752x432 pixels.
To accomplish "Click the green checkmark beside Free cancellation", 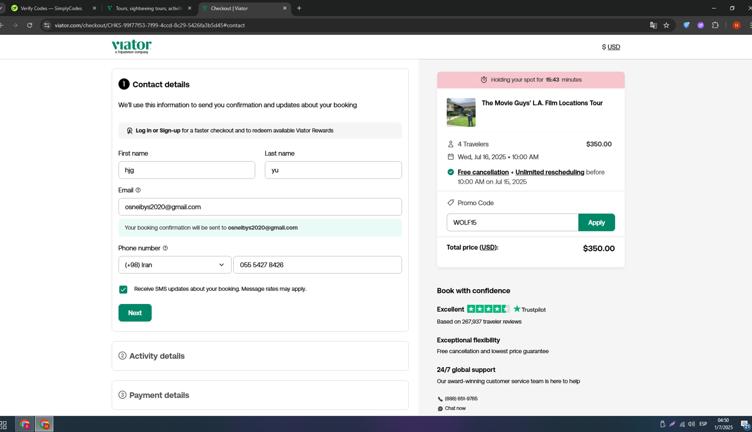I will 450,172.
